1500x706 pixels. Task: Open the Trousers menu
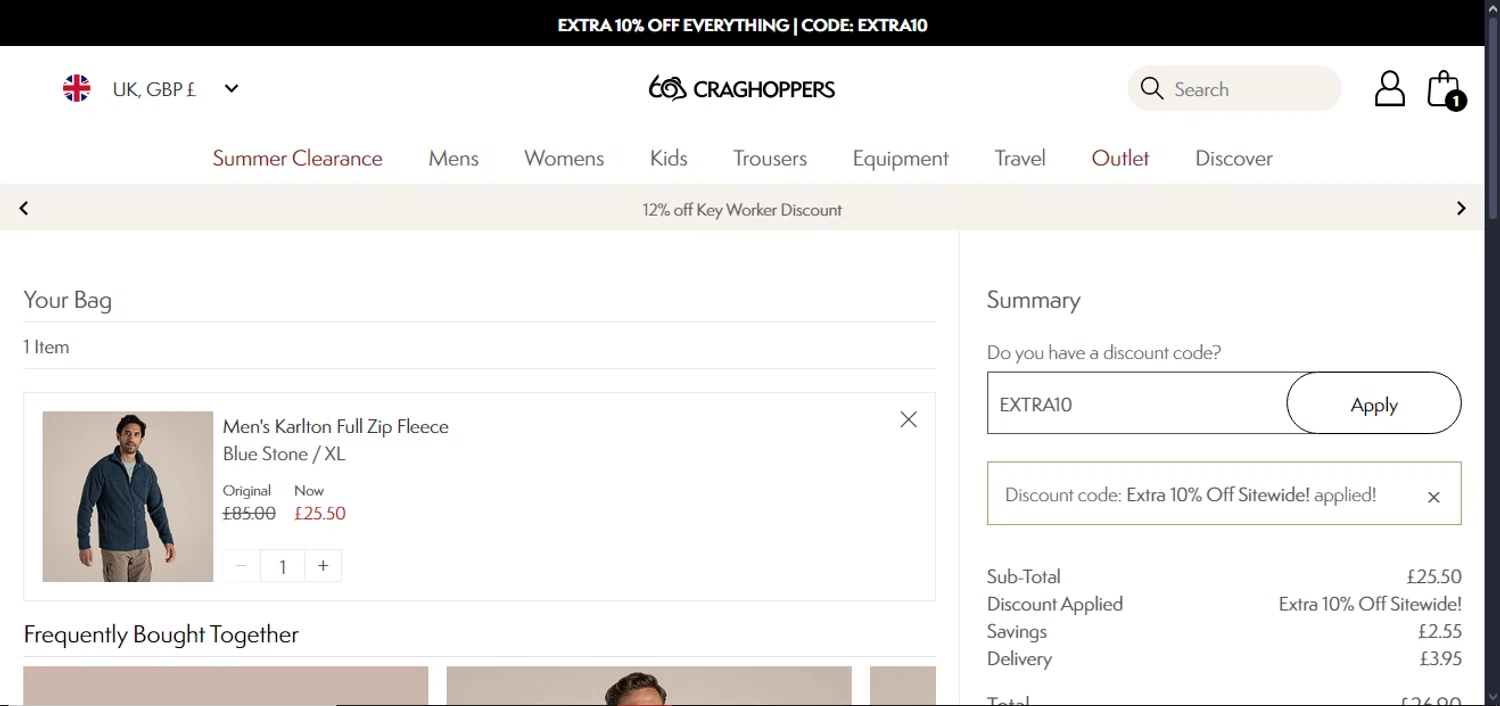coord(770,158)
